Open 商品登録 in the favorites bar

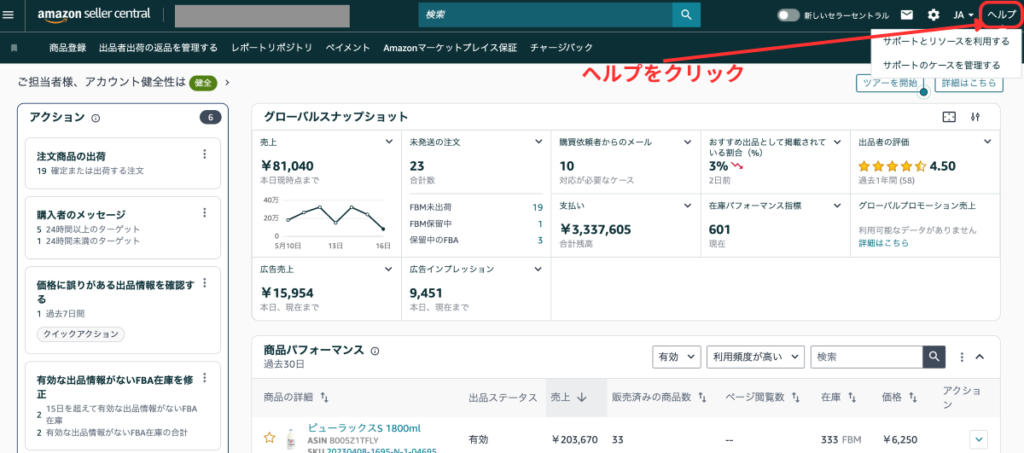(68, 48)
